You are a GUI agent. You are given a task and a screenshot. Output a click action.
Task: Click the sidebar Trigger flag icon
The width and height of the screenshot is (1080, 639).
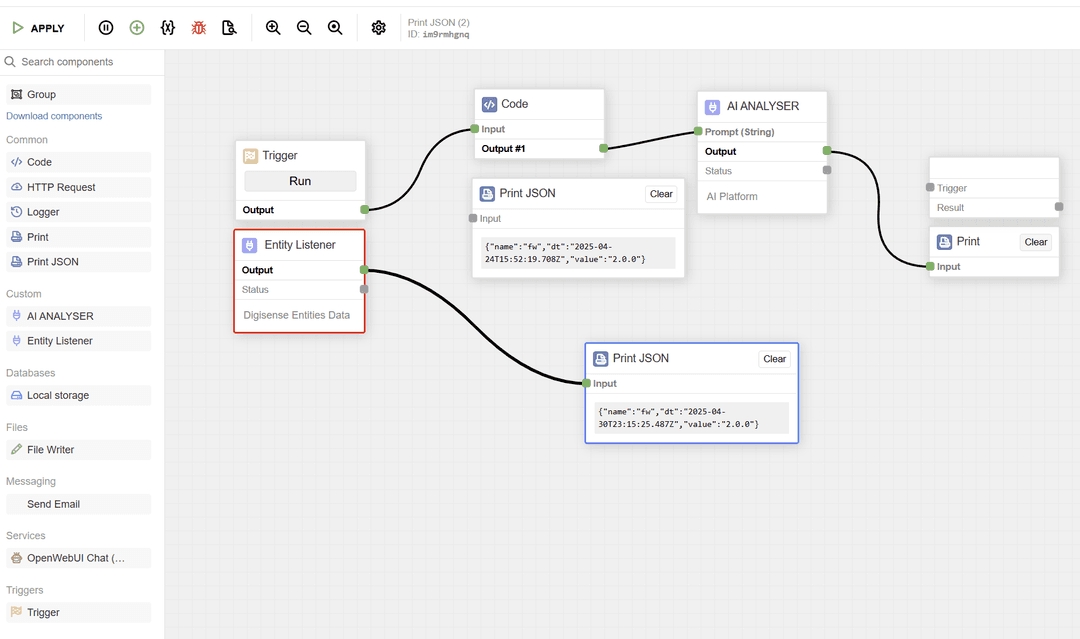pyautogui.click(x=17, y=611)
